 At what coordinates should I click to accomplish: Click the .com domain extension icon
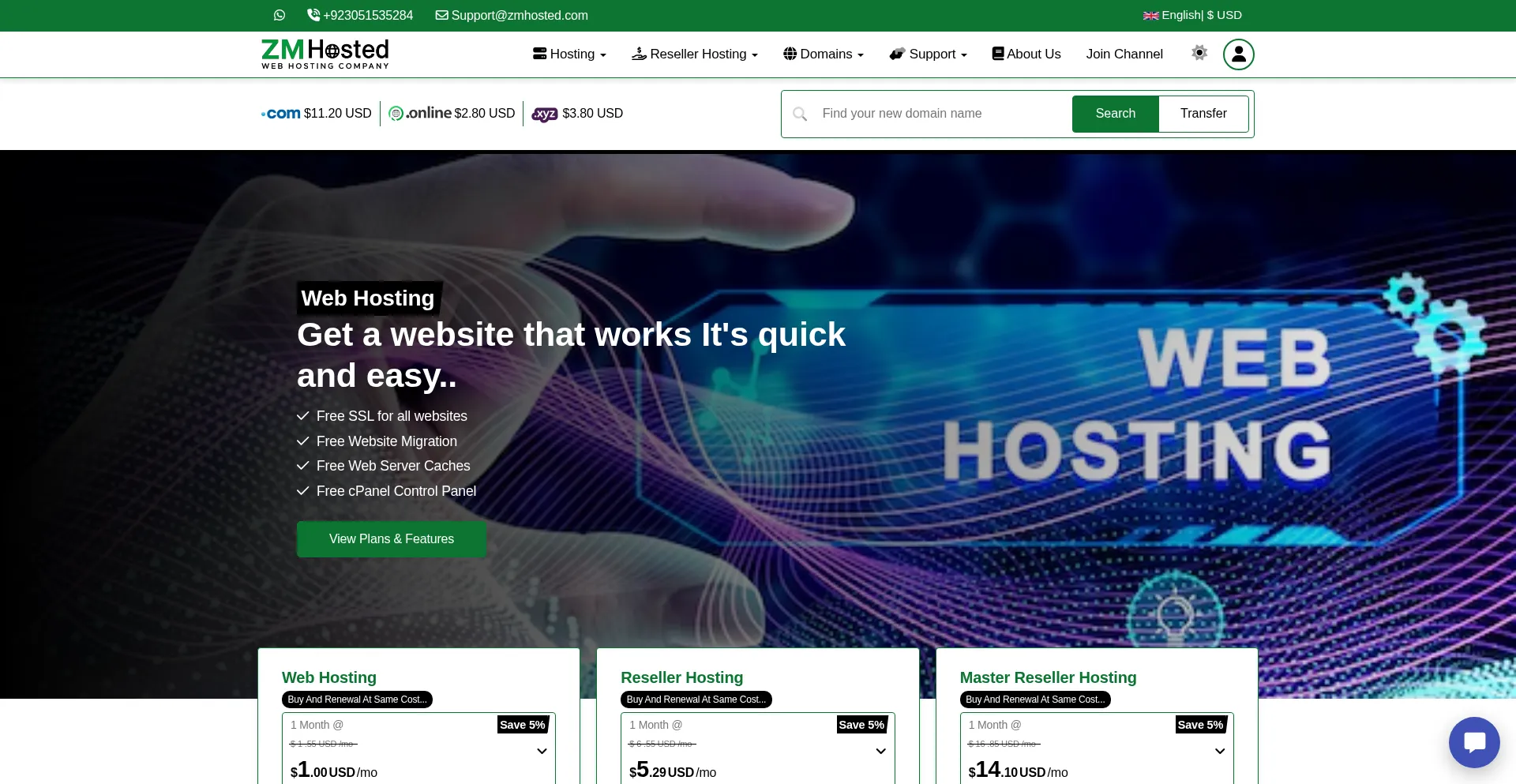click(280, 113)
